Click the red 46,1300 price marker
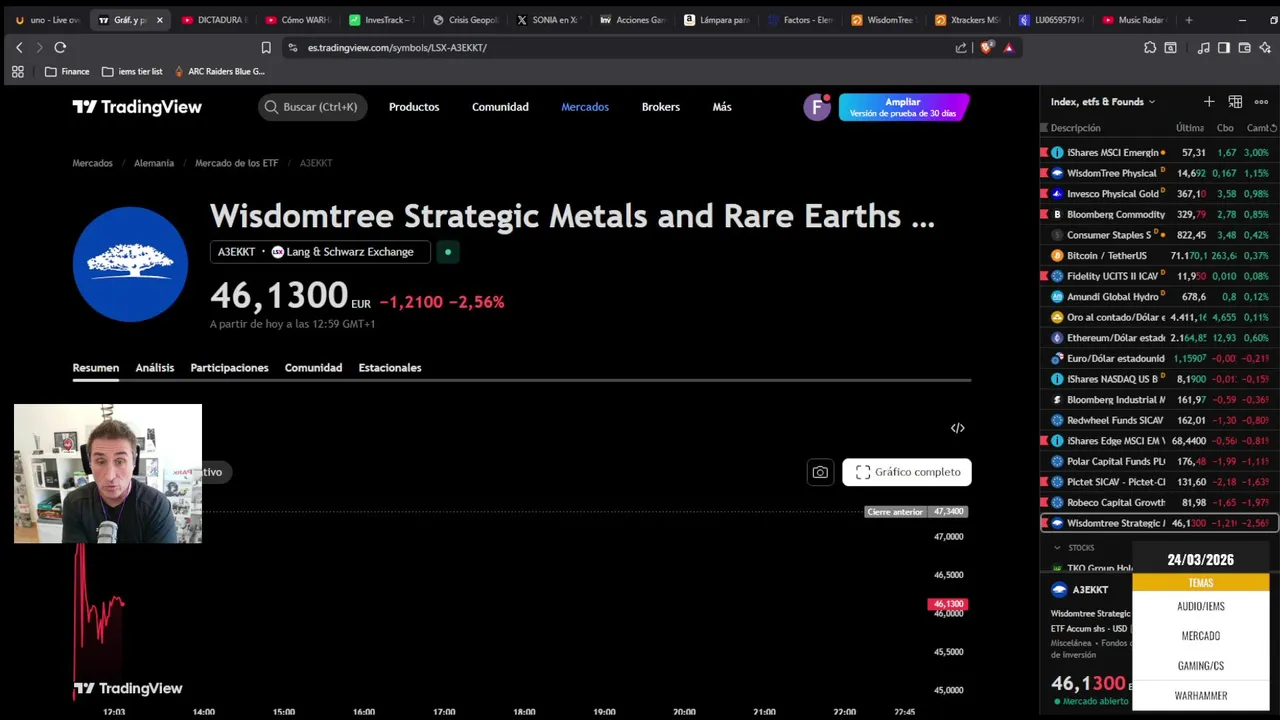Screen dimensions: 1280x720 click(948, 604)
